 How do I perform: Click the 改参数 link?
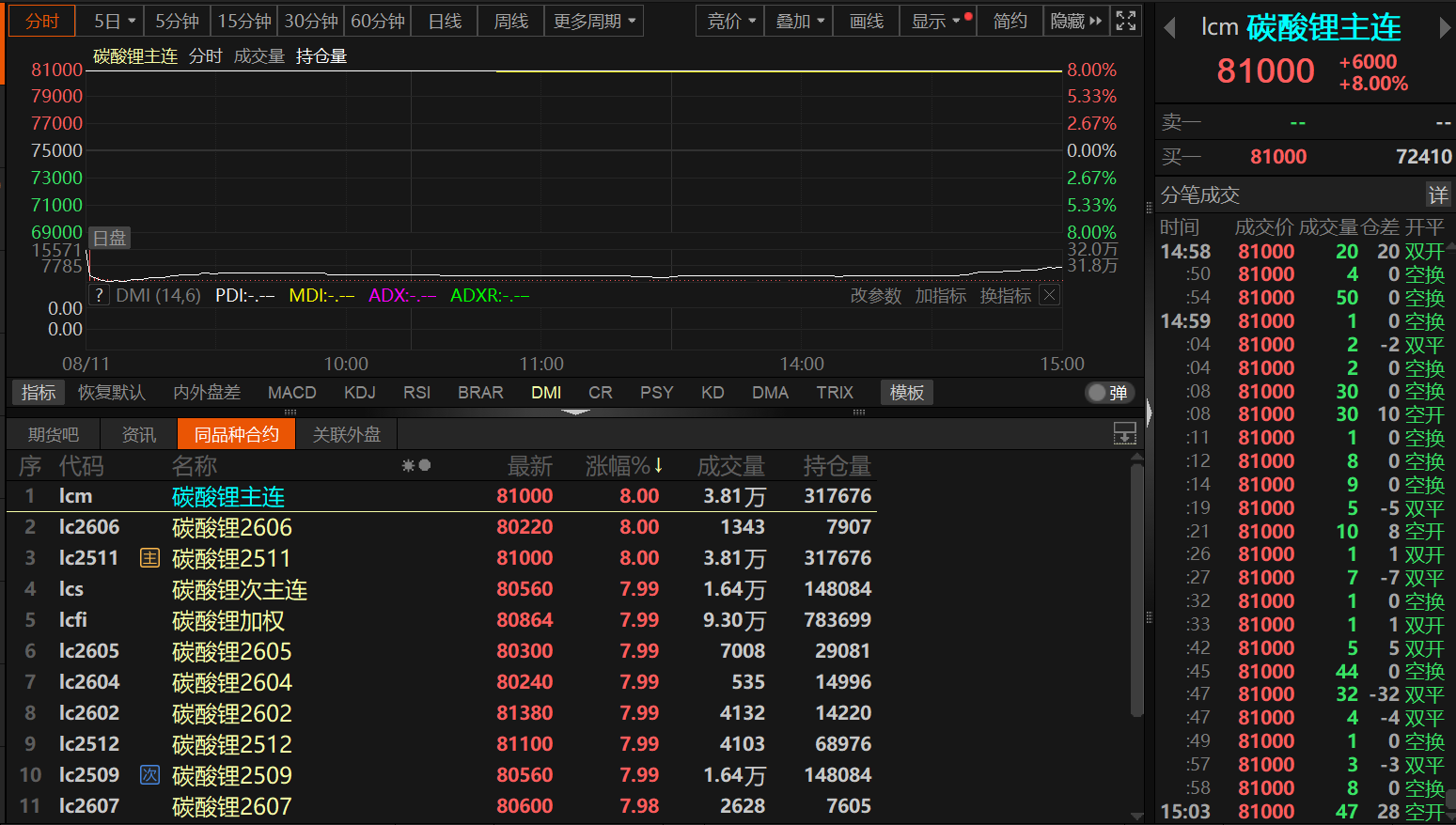[875, 295]
